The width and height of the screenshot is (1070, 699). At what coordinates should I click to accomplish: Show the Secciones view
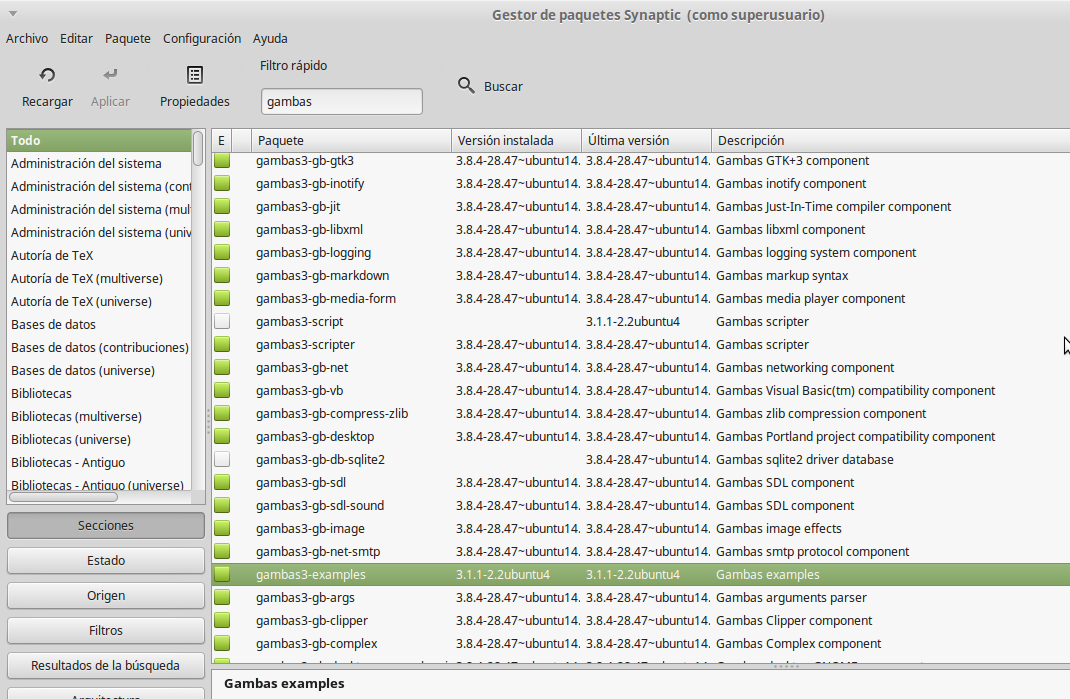click(106, 526)
